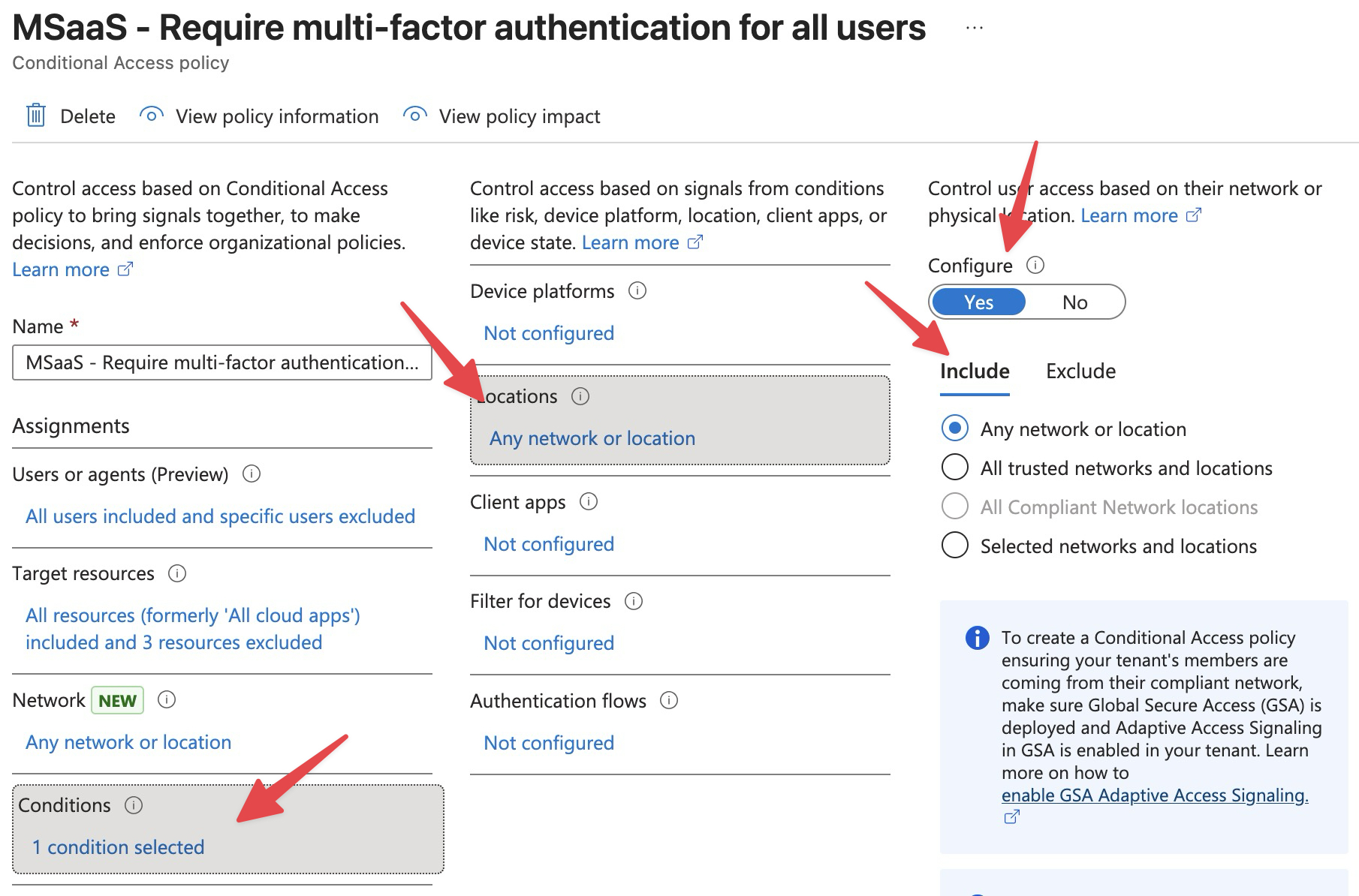The height and width of the screenshot is (896, 1359).
Task: Click external link icon after GSA signaling link
Action: tap(1011, 816)
